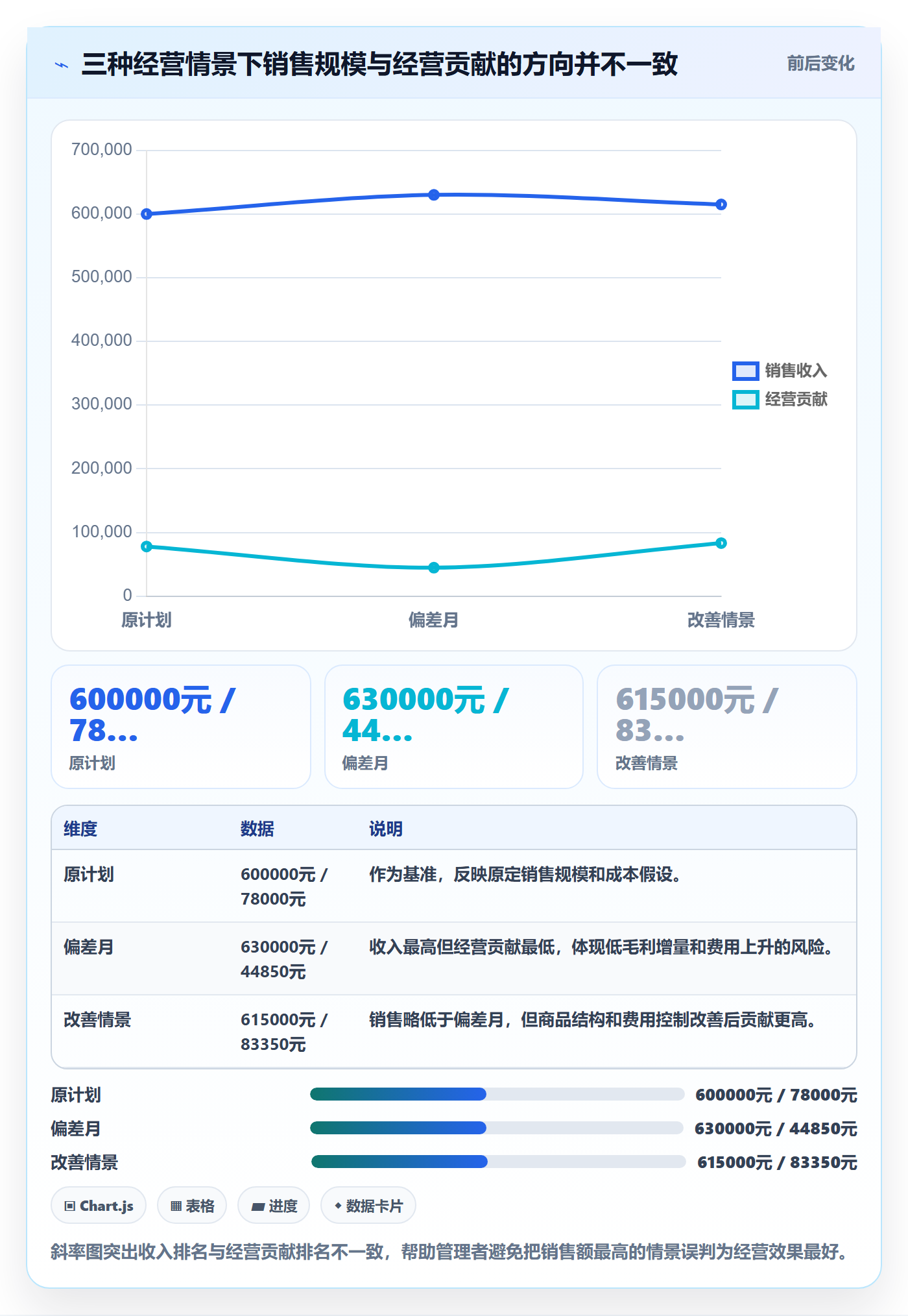Select the 经营贡献 data point at 改善情景
Image resolution: width=908 pixels, height=1316 pixels.
click(721, 543)
